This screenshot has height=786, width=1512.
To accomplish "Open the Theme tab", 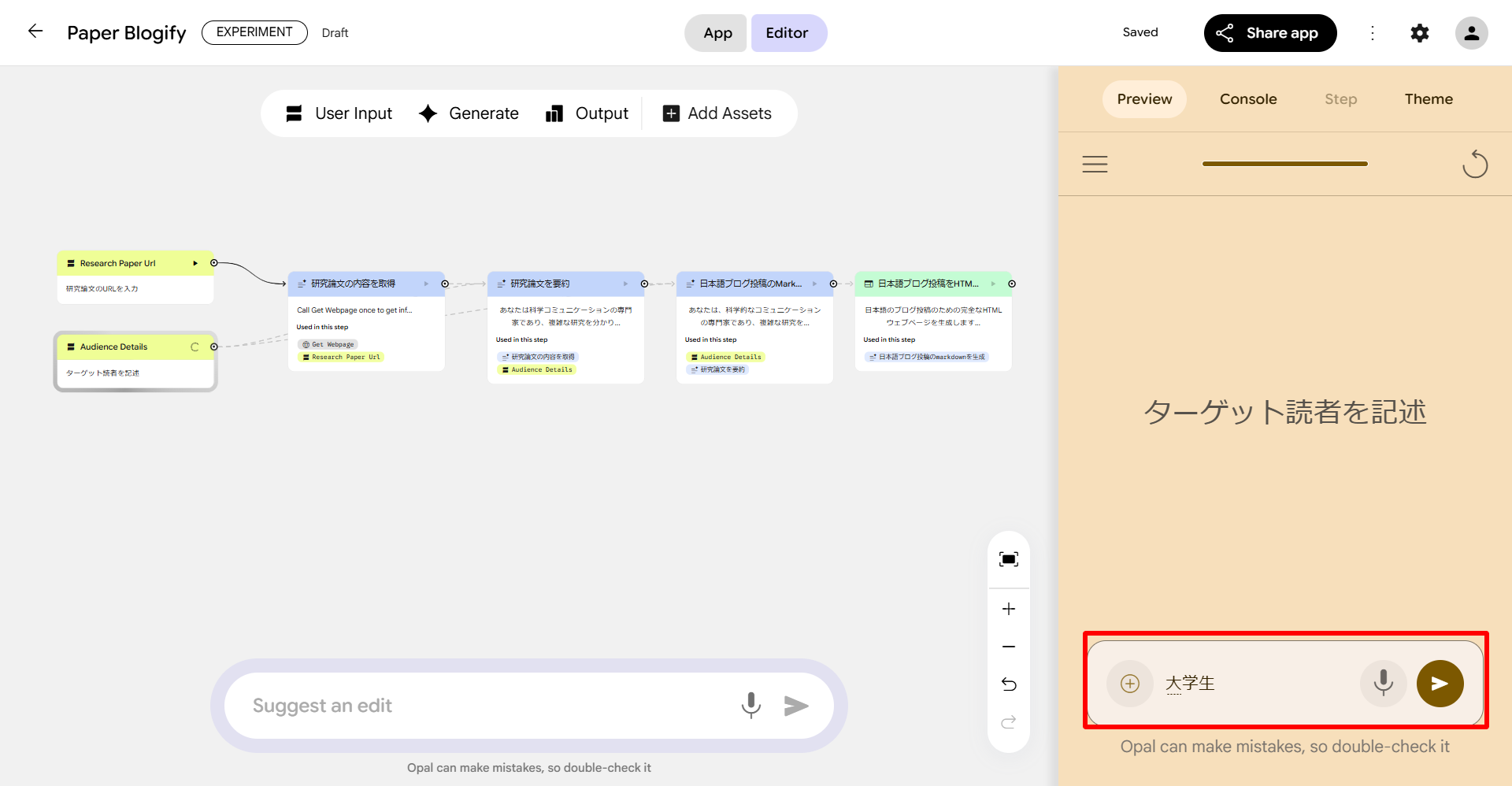I will click(x=1428, y=99).
